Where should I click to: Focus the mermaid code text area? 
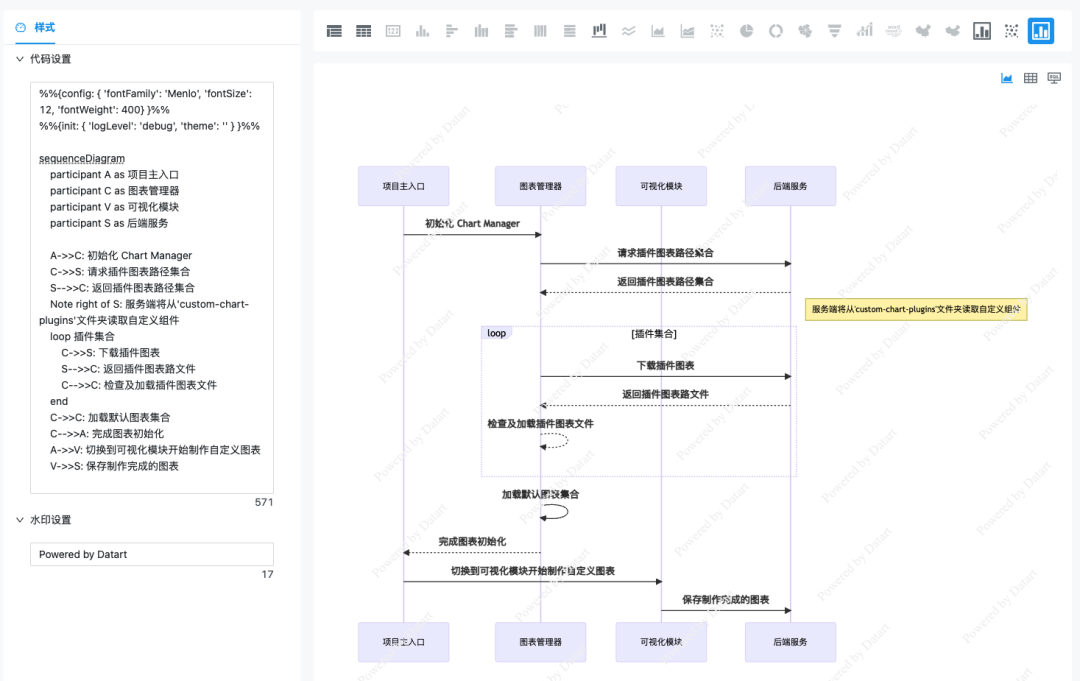coord(152,287)
